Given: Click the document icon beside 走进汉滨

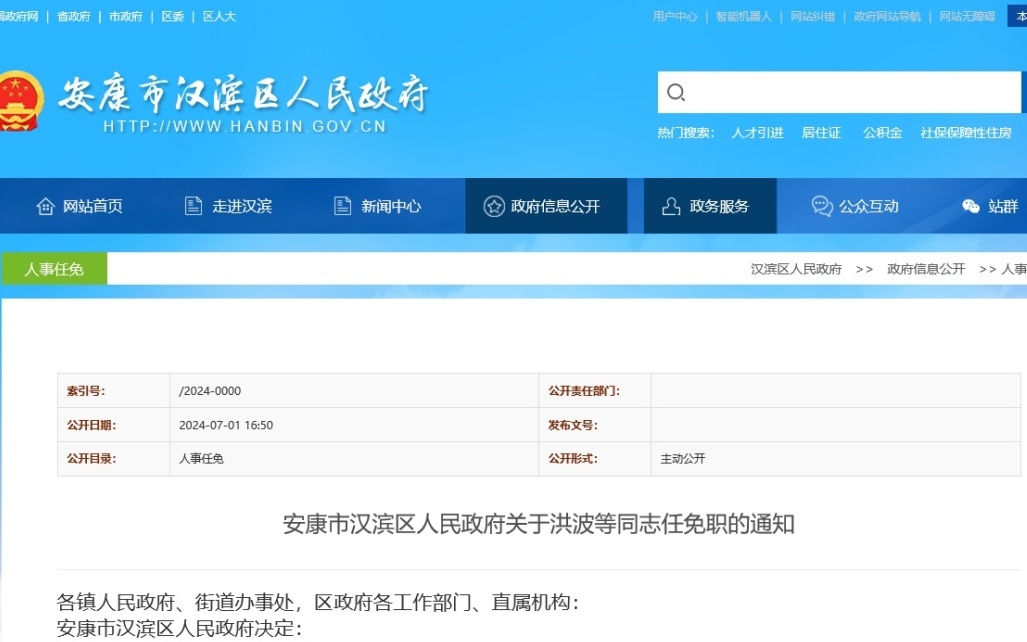Looking at the screenshot, I should (x=193, y=206).
